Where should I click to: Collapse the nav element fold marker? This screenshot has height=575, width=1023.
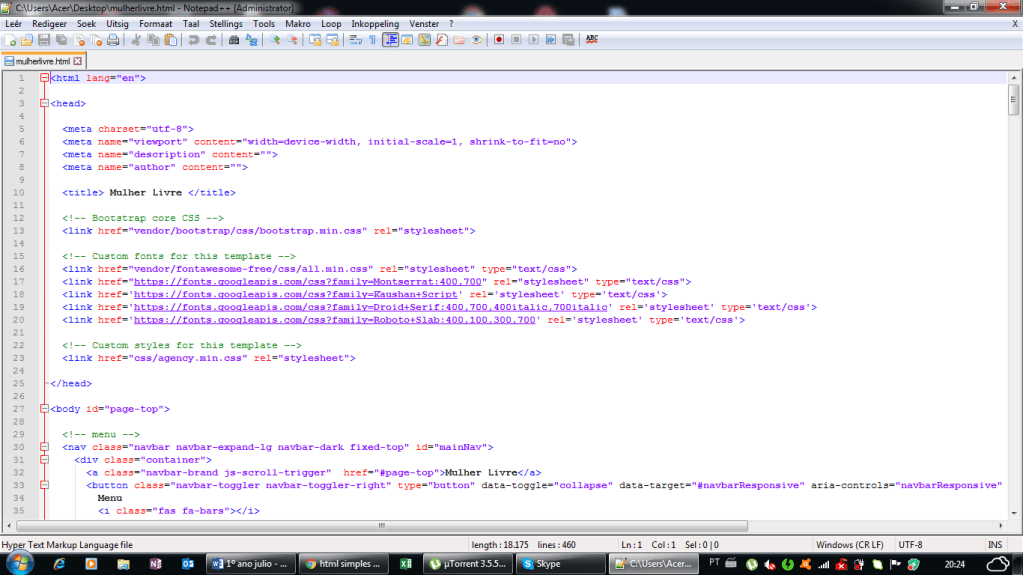click(x=44, y=447)
